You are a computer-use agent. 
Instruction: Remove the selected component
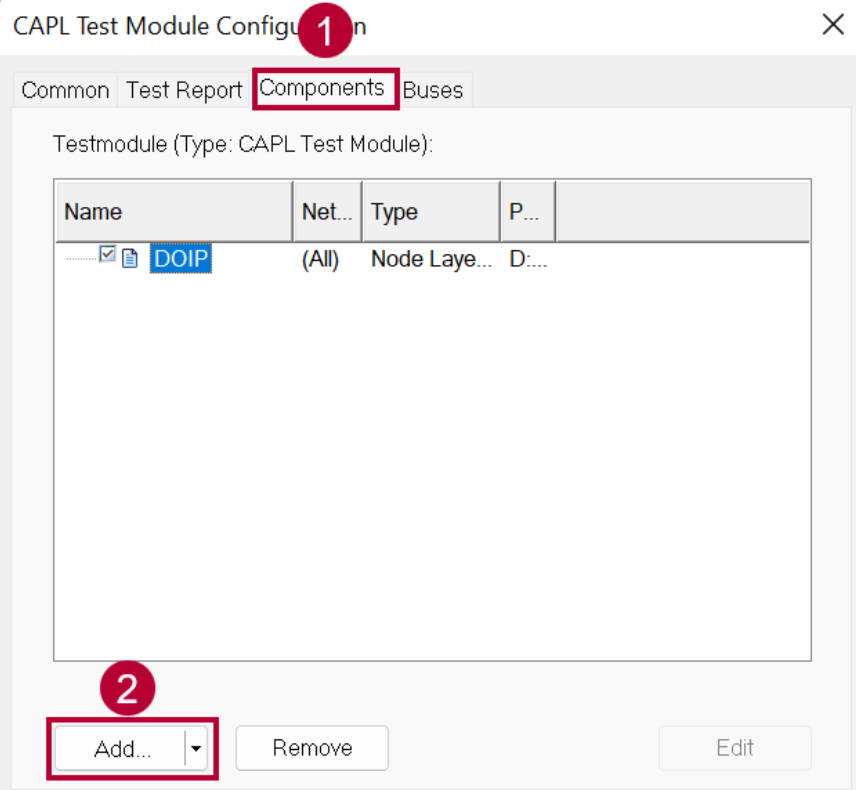point(312,747)
